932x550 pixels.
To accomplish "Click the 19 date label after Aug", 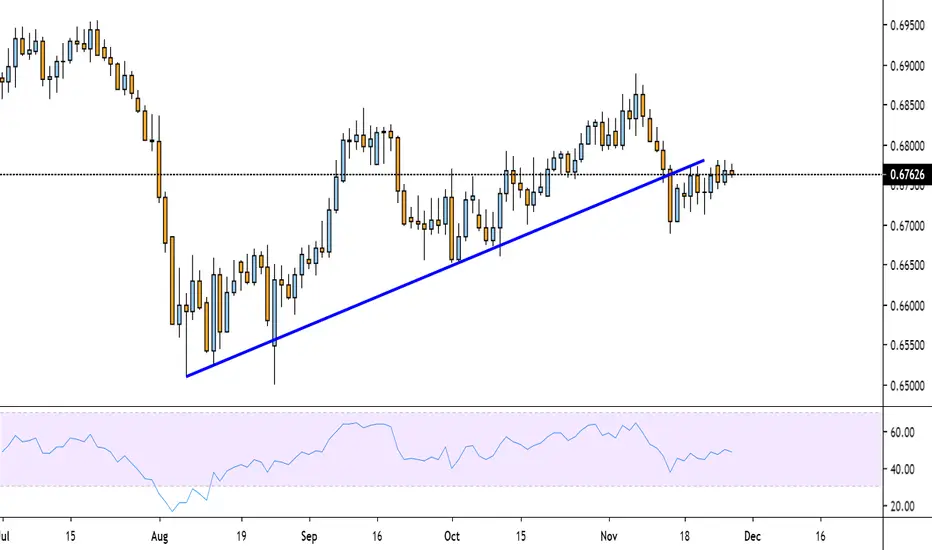I will click(x=241, y=536).
